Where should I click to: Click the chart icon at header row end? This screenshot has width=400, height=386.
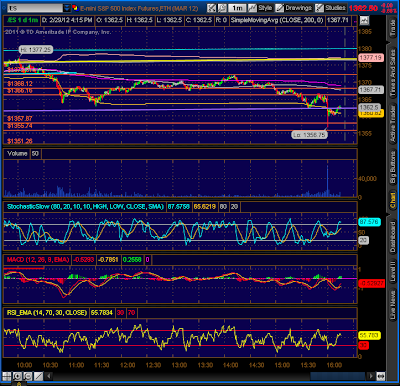[x=364, y=20]
